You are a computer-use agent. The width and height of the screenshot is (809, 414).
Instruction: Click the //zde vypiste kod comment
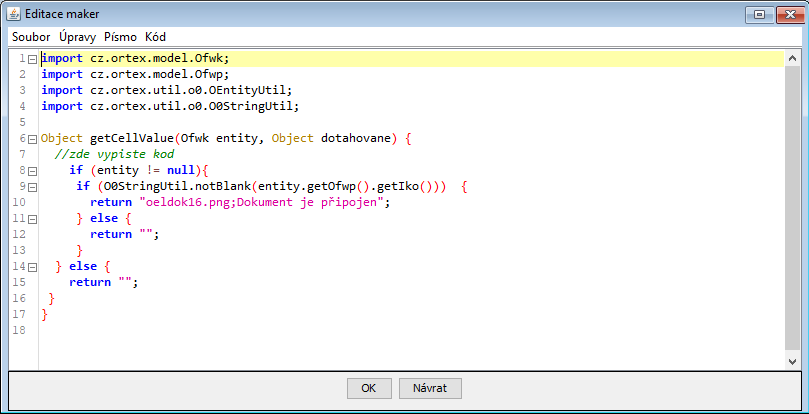115,154
